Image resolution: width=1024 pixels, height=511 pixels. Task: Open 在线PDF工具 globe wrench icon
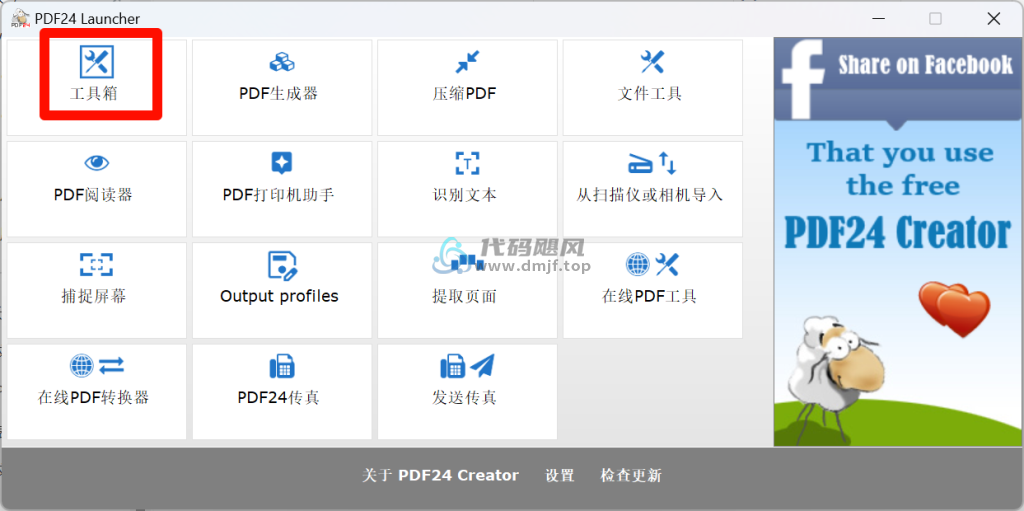[652, 265]
